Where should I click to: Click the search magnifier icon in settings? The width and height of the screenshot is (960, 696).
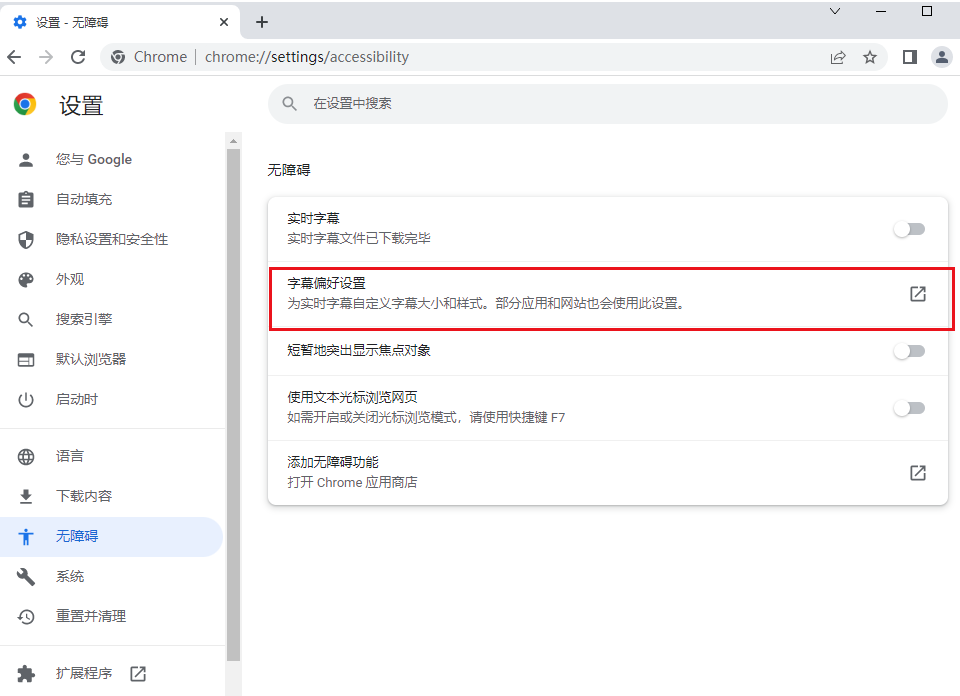click(290, 103)
